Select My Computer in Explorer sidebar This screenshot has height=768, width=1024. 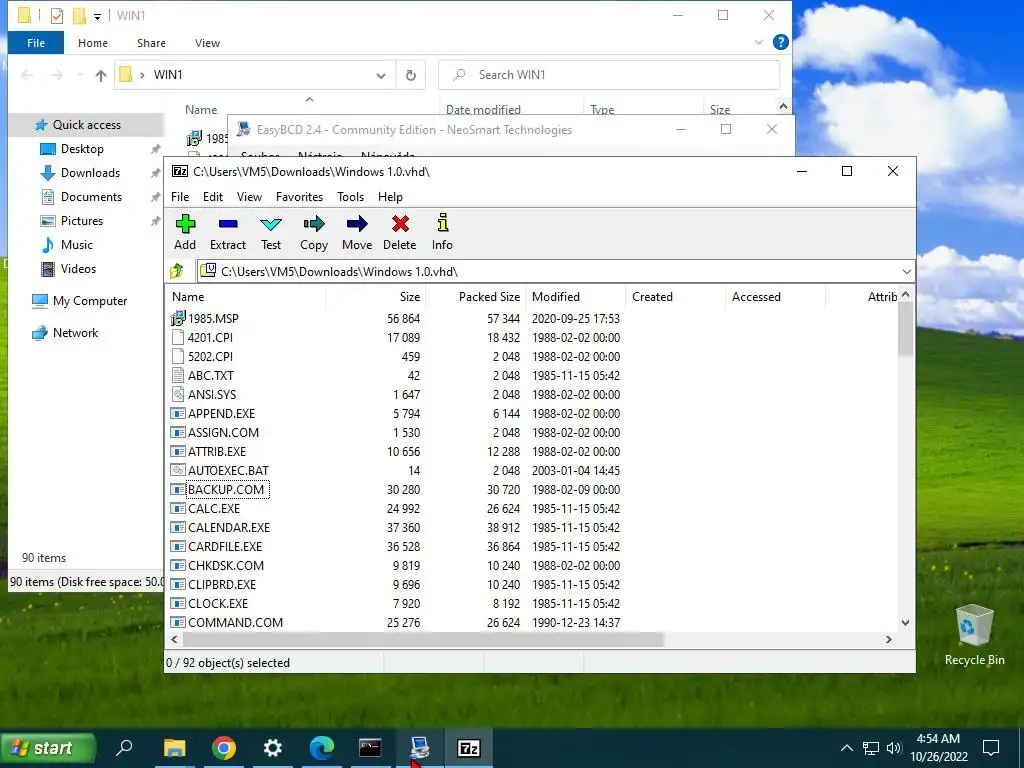[89, 301]
